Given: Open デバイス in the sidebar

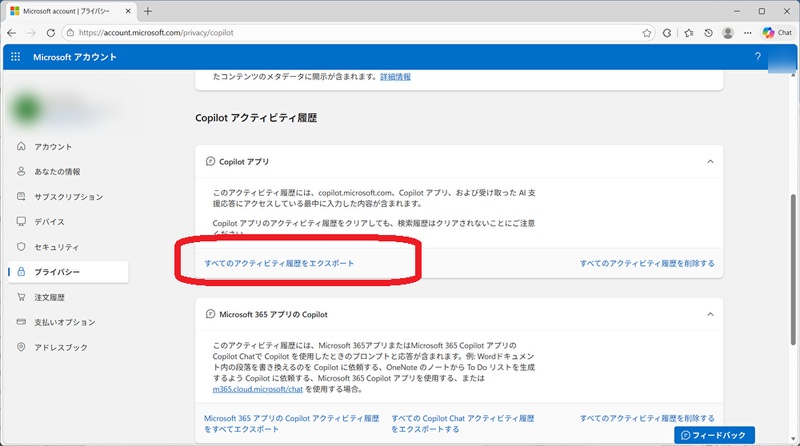Looking at the screenshot, I should (x=68, y=221).
